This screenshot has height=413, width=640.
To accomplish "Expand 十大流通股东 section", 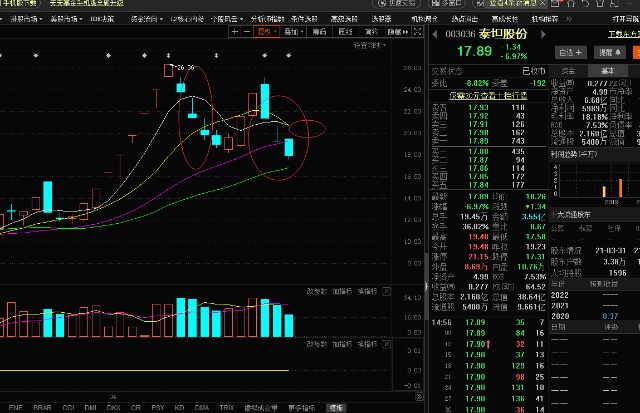I will point(571,215).
